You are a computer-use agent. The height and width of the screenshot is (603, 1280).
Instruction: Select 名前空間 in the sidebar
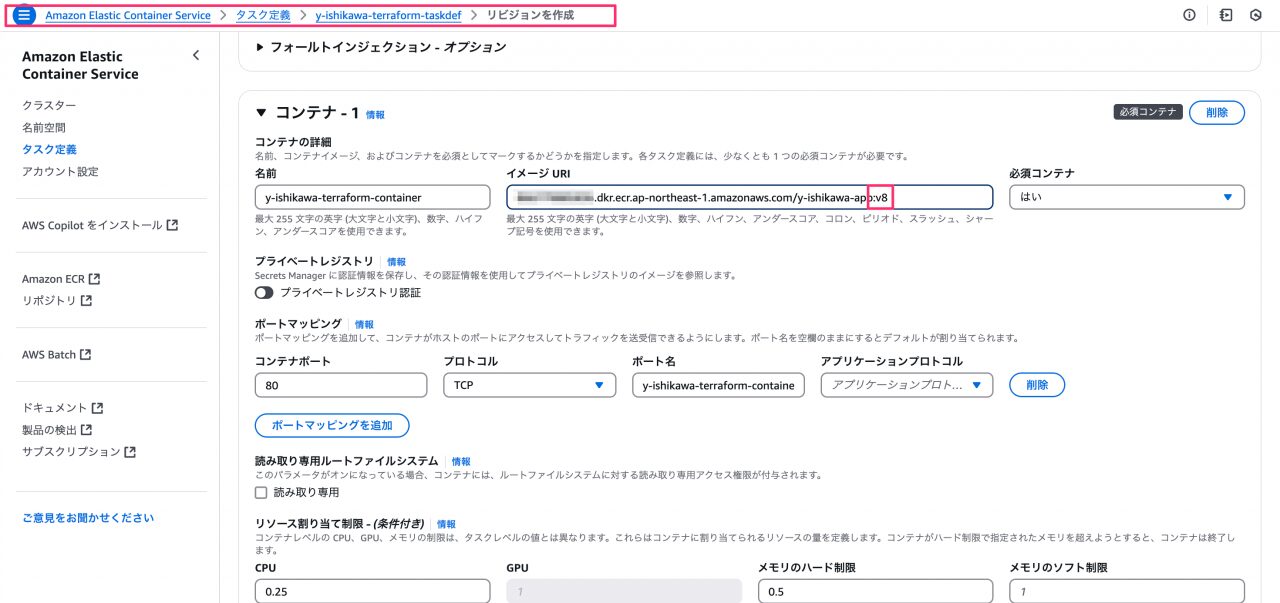(x=44, y=128)
